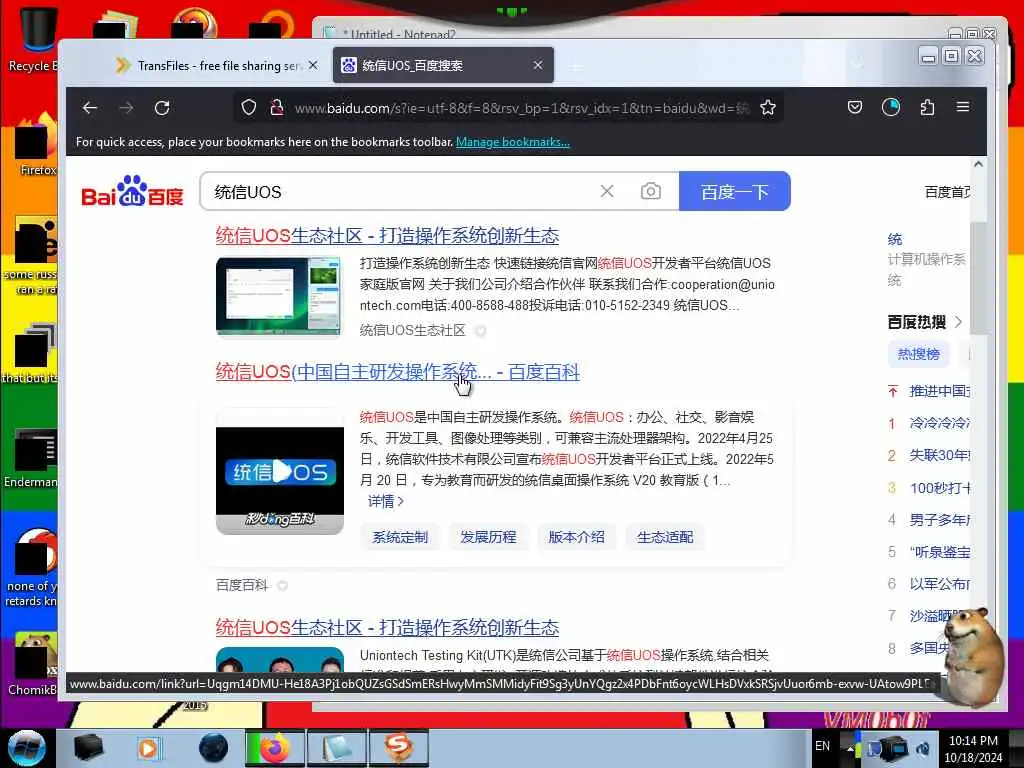Reload the Baidu page

[162, 108]
